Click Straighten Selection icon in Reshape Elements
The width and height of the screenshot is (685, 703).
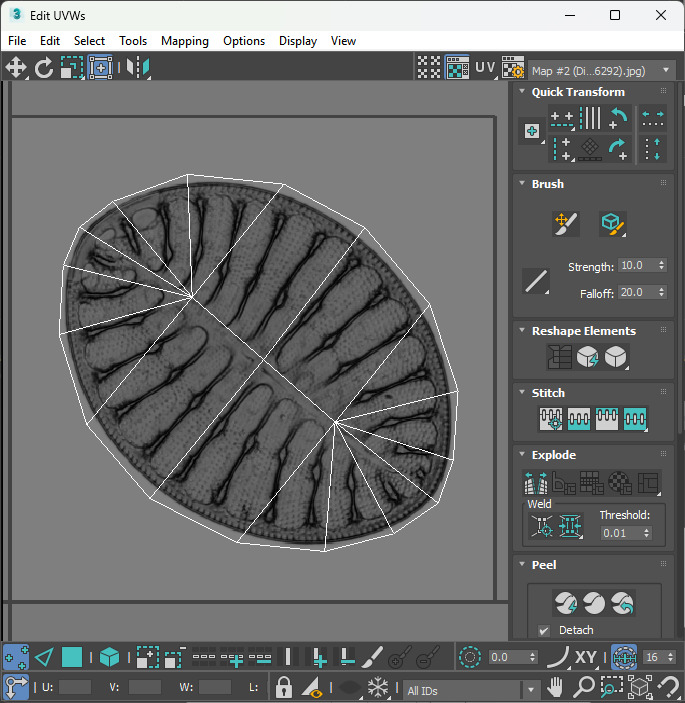pyautogui.click(x=560, y=357)
